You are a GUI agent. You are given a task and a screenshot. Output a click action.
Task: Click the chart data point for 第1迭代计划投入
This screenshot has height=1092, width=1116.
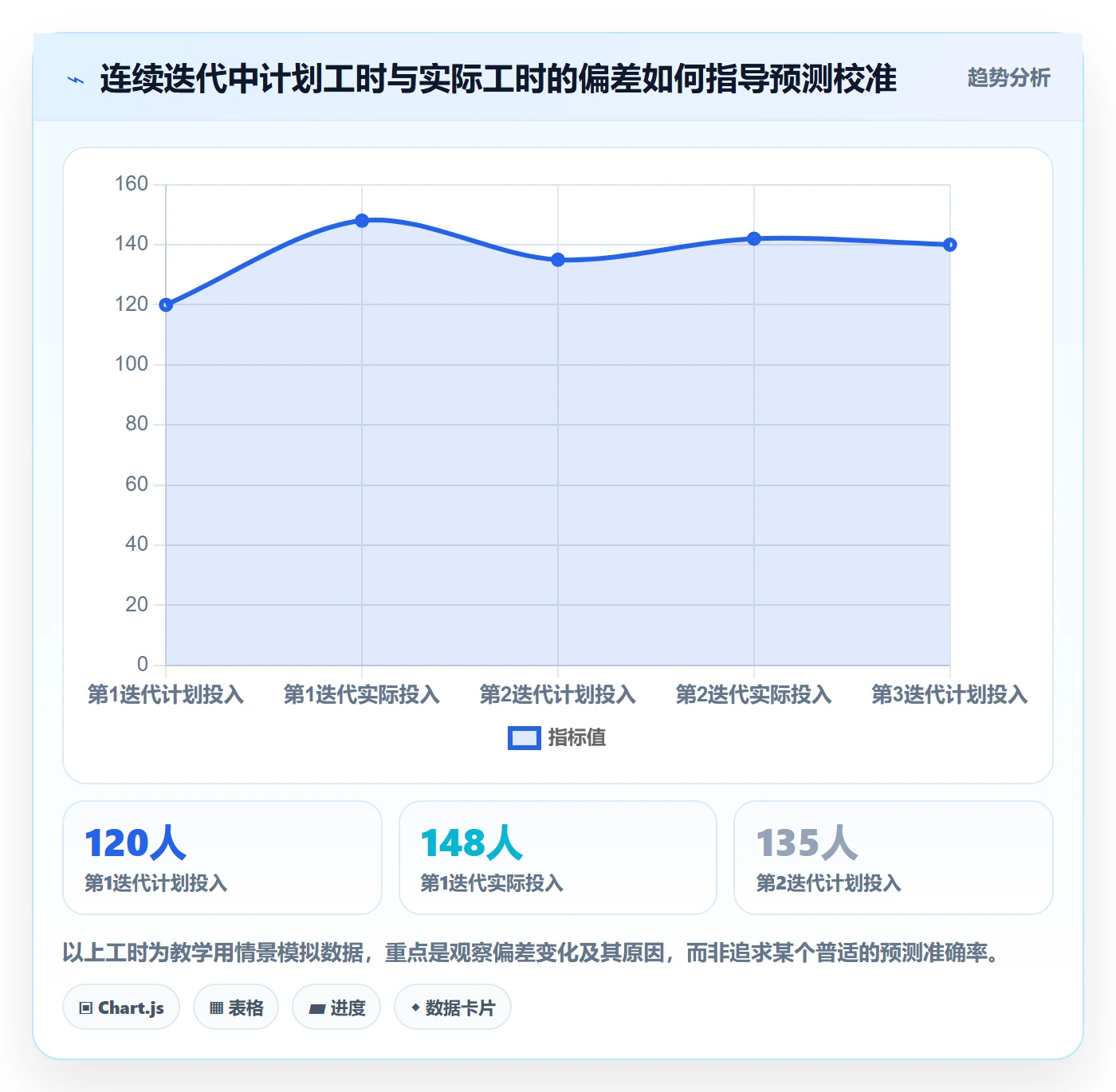pos(166,304)
